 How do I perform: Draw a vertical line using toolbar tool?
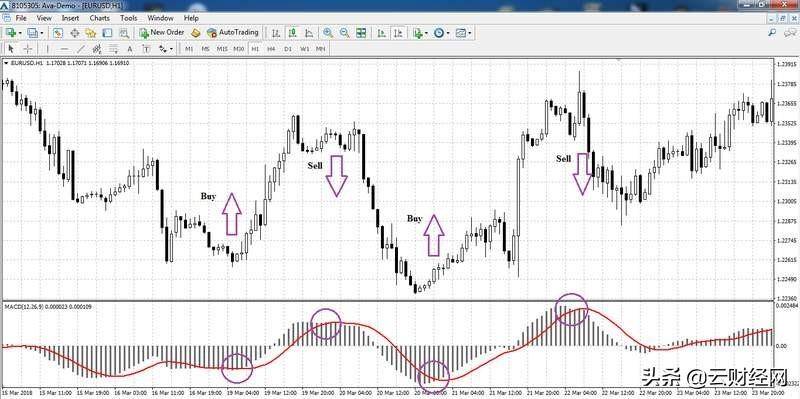click(x=48, y=49)
